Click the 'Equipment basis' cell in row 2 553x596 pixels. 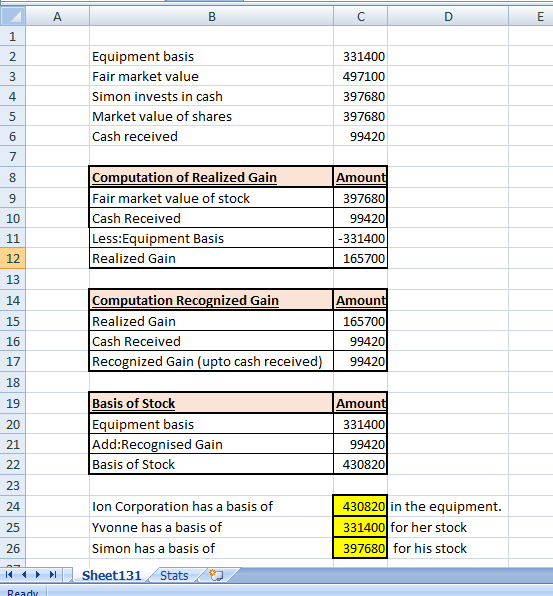pos(211,56)
